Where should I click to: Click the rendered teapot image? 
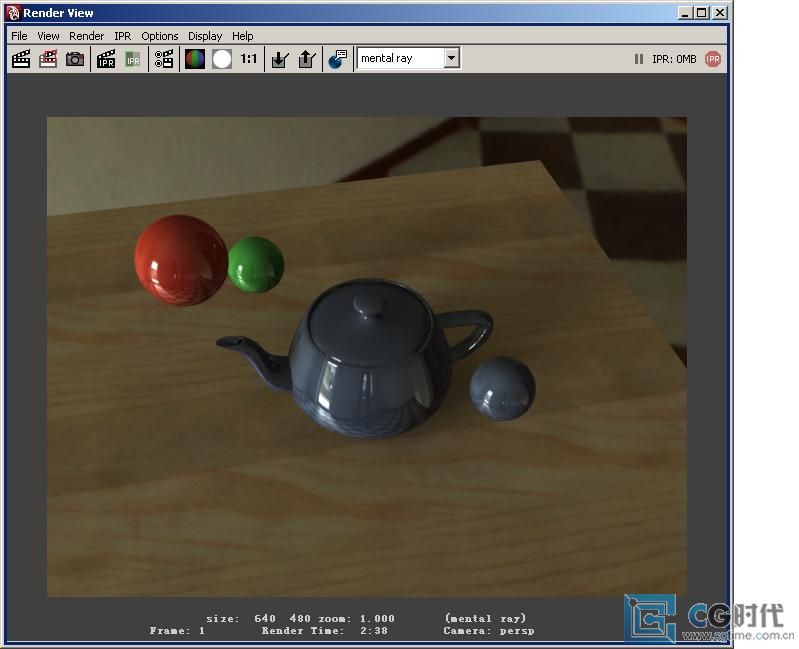367,357
